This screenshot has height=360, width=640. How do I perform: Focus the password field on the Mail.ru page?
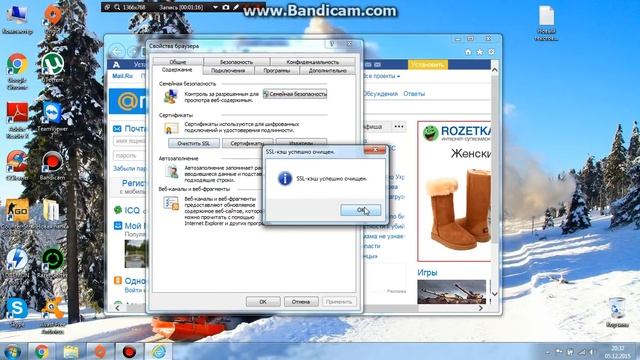tap(129, 156)
